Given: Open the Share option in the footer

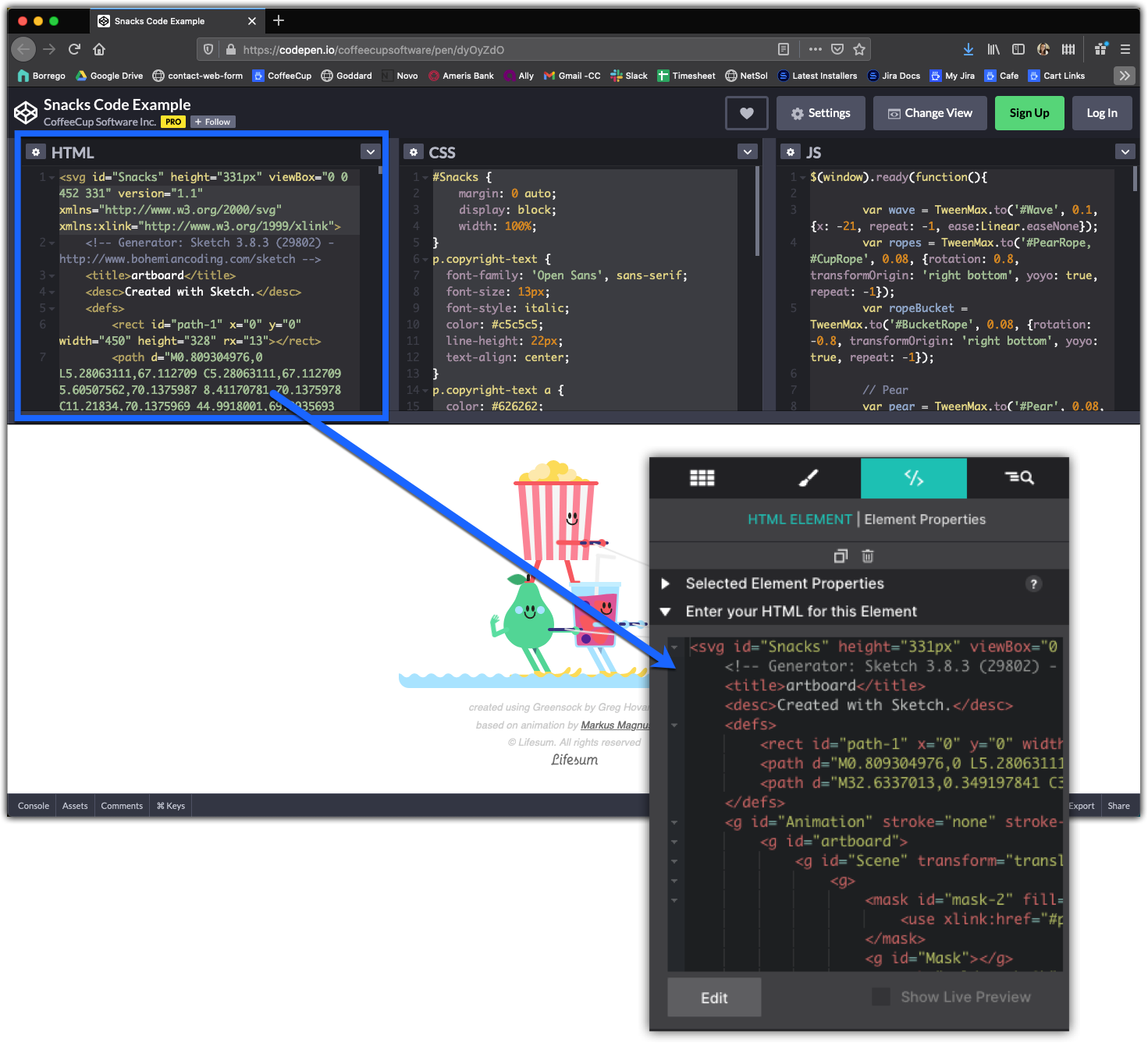Looking at the screenshot, I should point(1118,806).
